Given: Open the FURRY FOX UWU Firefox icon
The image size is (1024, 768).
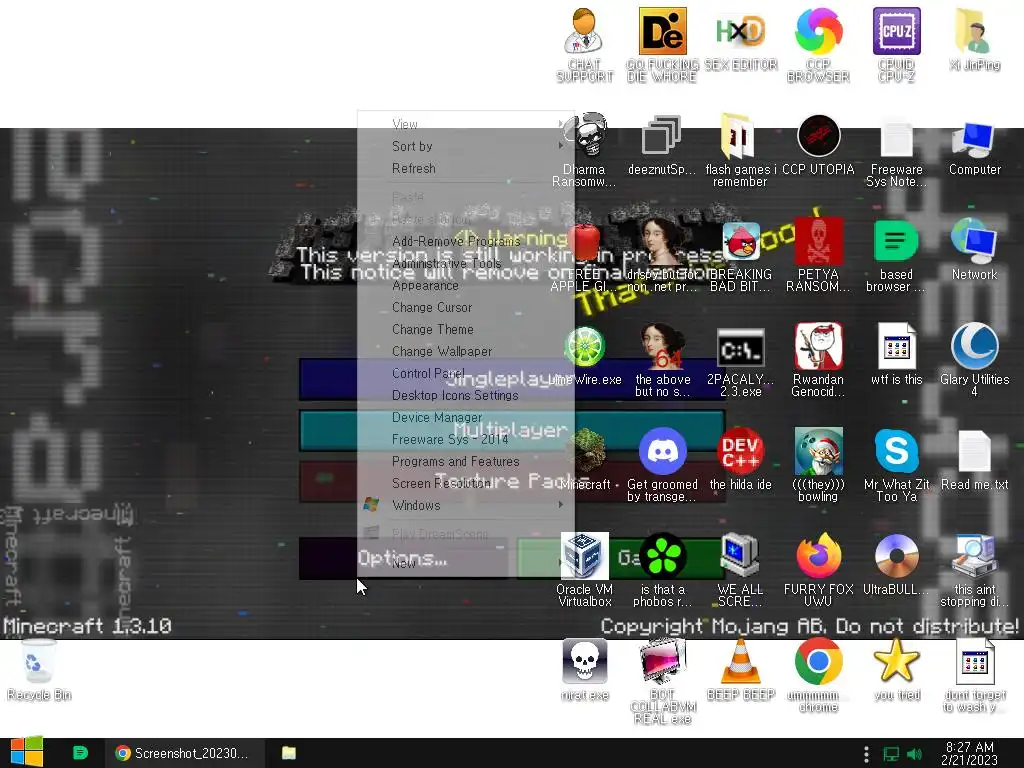Looking at the screenshot, I should coord(818,556).
